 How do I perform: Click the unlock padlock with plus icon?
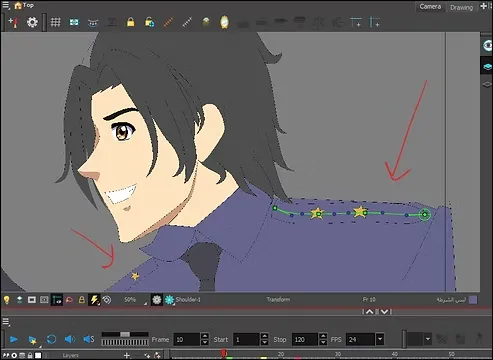tap(149, 22)
